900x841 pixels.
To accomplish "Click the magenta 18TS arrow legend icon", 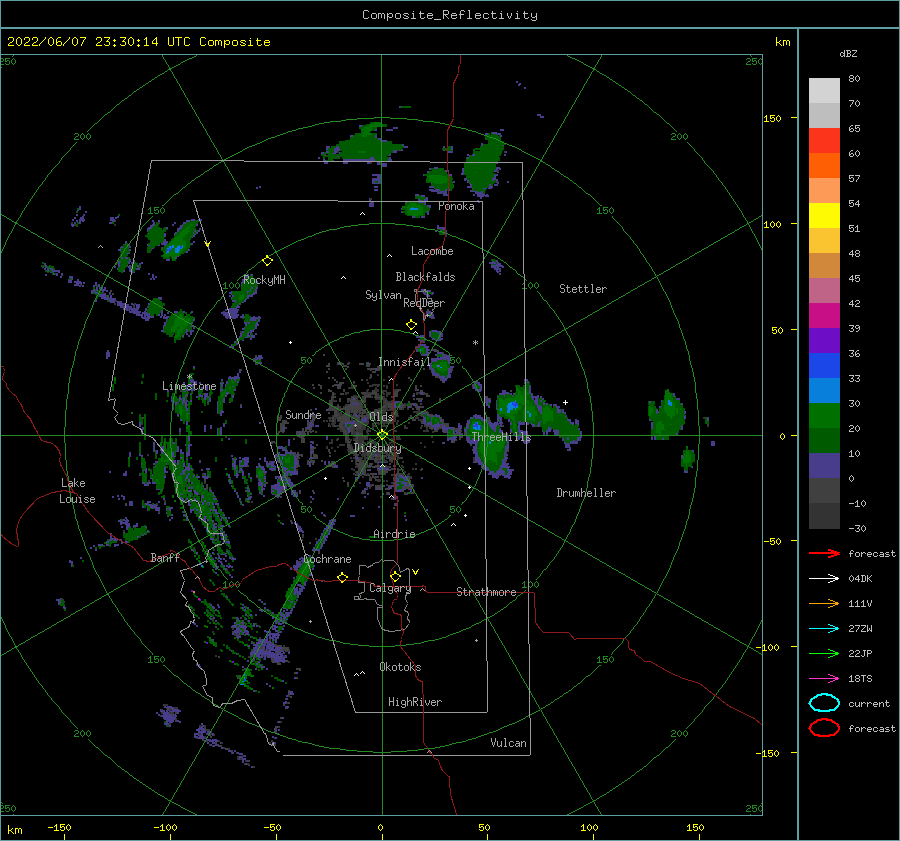I will (x=824, y=679).
